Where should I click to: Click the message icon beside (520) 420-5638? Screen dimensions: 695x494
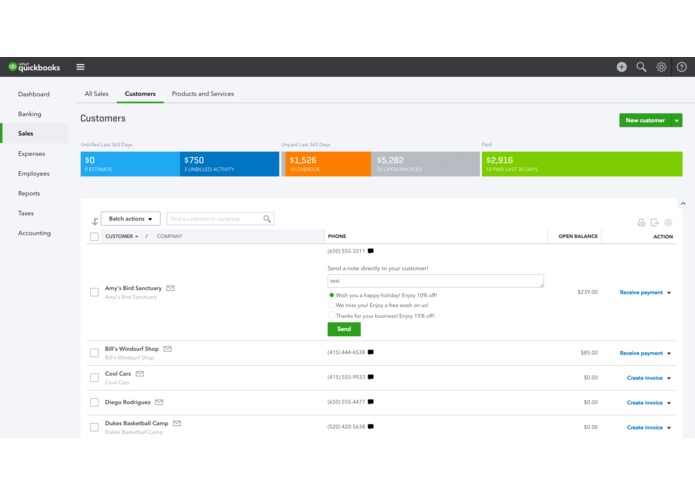(371, 427)
